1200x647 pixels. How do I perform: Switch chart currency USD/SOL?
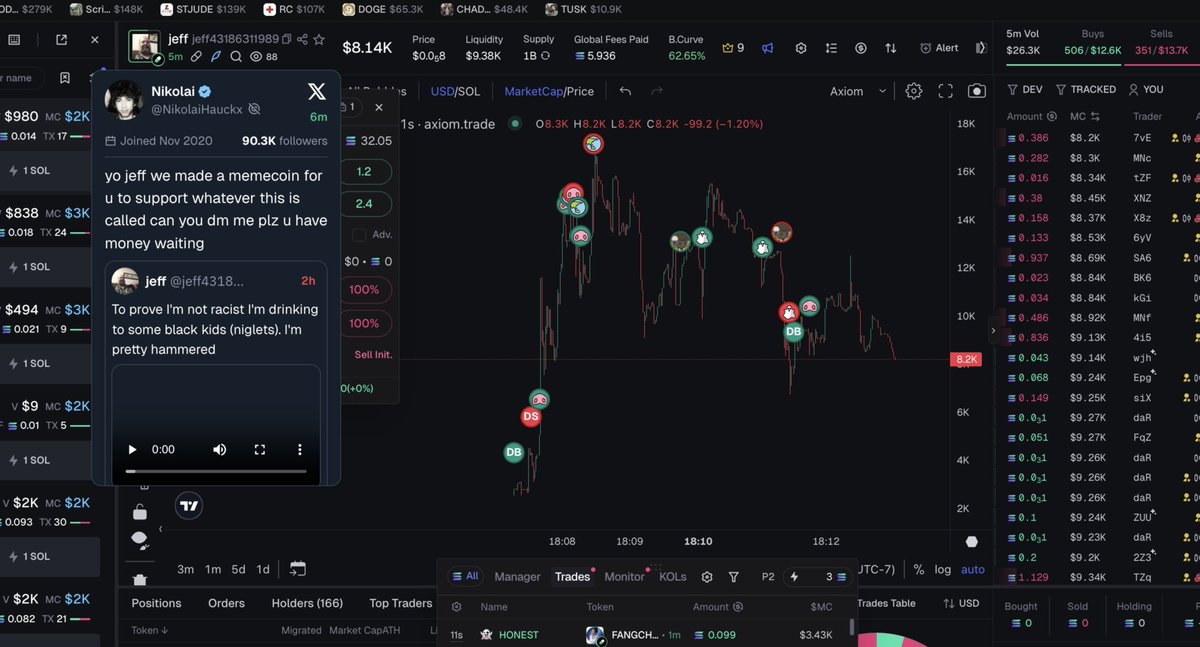pos(455,91)
